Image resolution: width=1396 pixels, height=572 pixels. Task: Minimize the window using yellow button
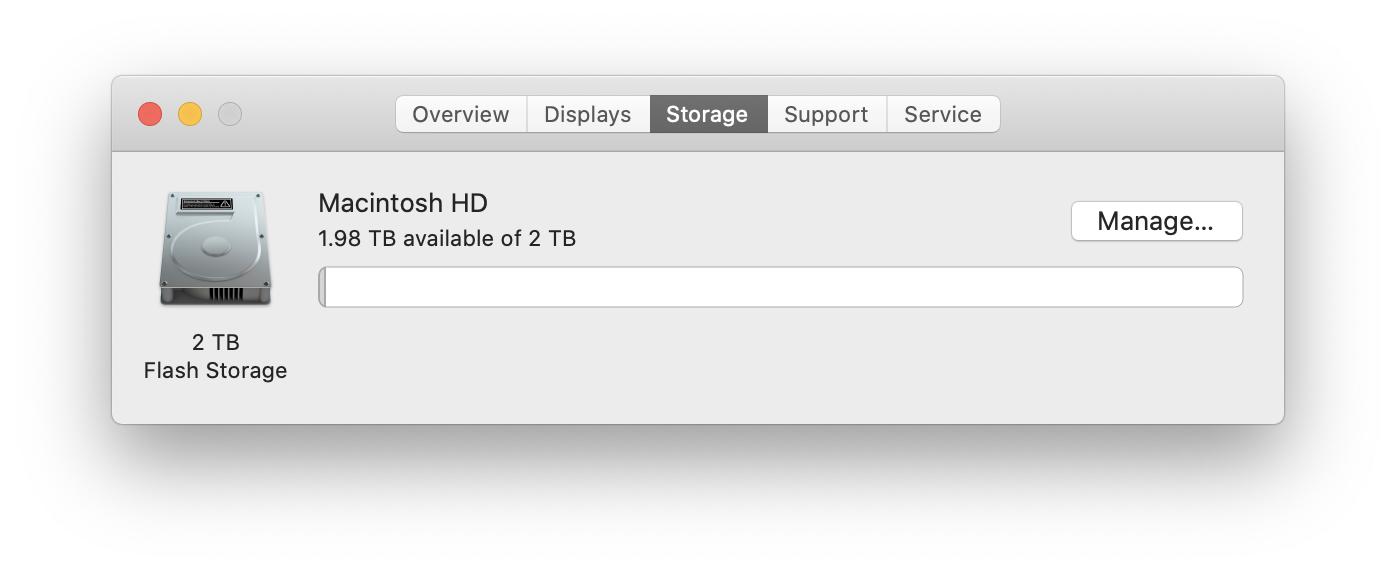[190, 114]
